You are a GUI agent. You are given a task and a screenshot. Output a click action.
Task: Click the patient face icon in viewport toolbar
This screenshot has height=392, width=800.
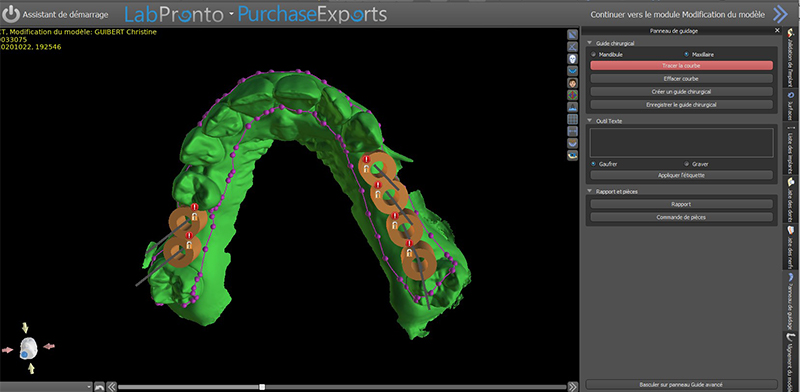click(x=572, y=83)
